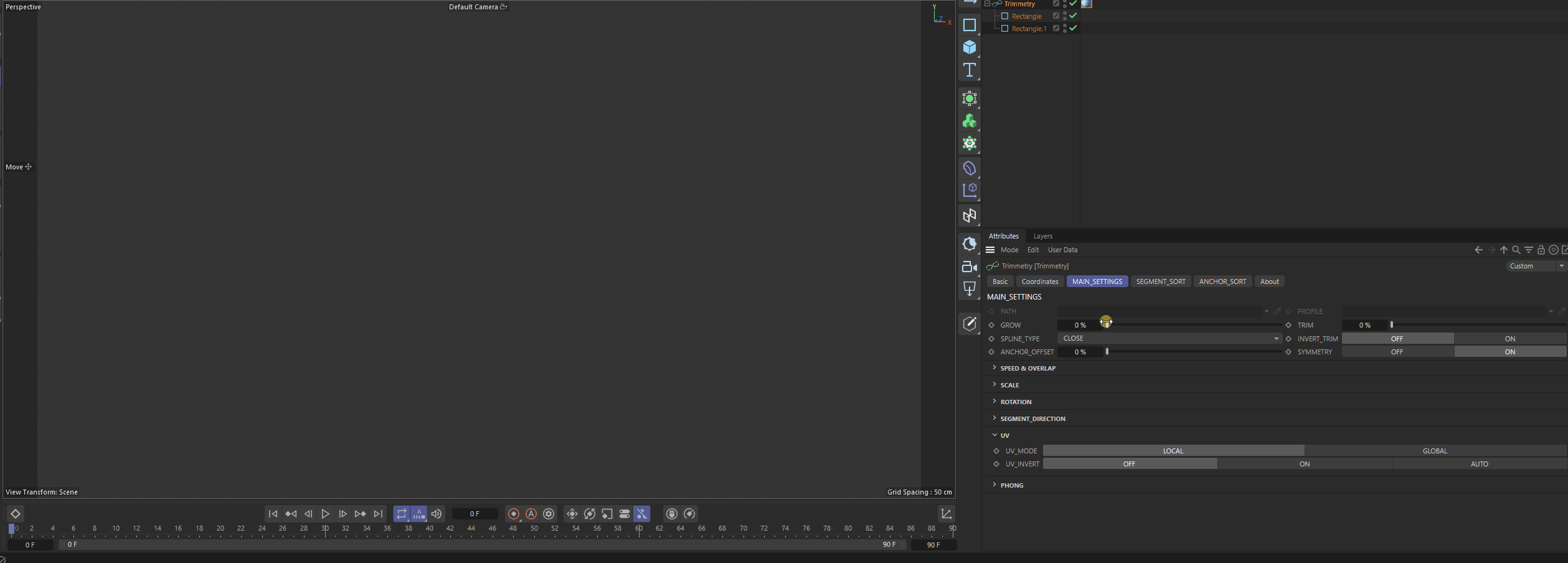Open the Attributes hamburger menu
This screenshot has width=1568, height=563.
point(990,250)
